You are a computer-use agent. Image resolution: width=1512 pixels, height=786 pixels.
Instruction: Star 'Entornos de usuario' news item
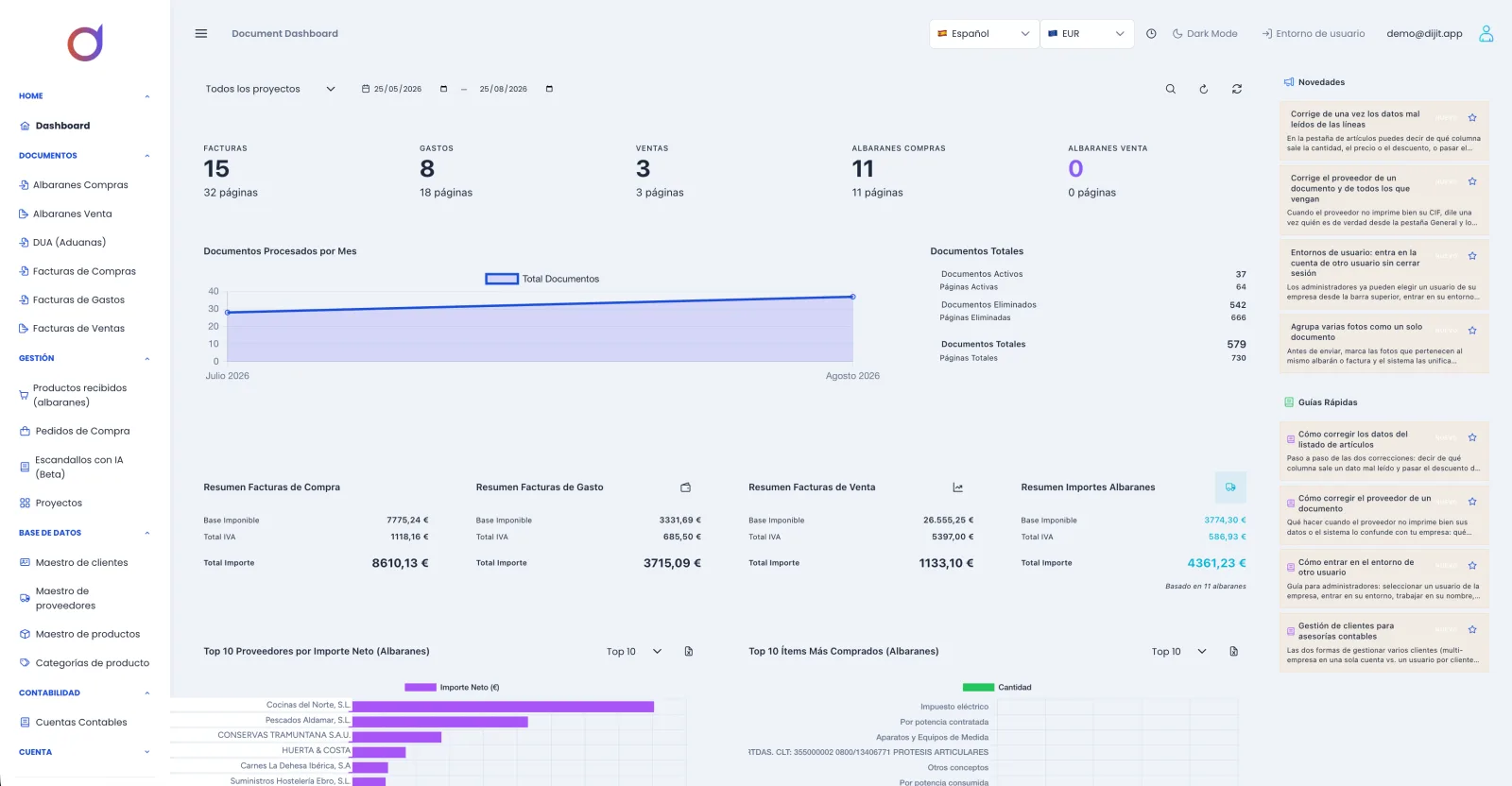coord(1472,256)
